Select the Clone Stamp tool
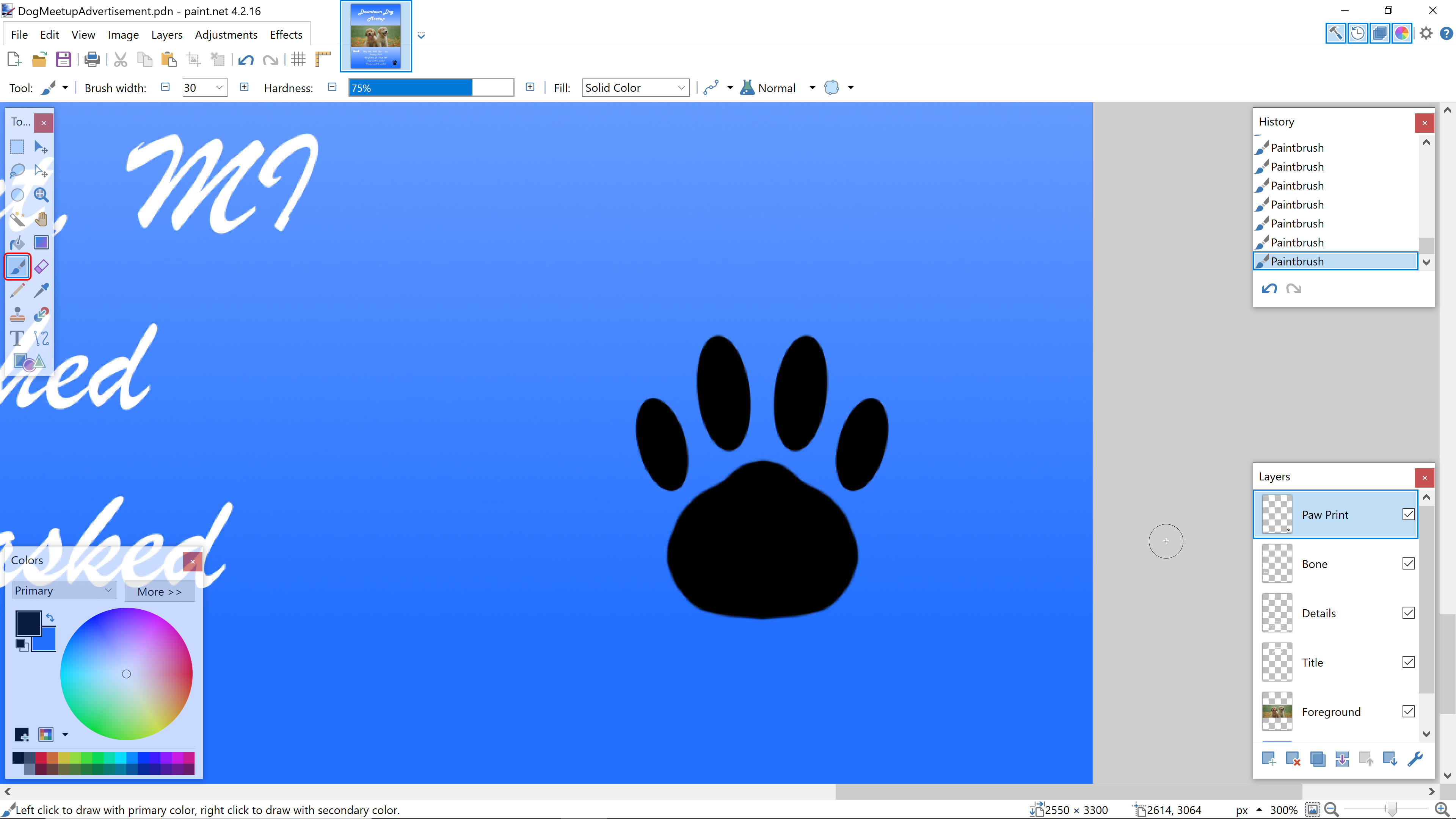Image resolution: width=1456 pixels, height=819 pixels. [17, 314]
